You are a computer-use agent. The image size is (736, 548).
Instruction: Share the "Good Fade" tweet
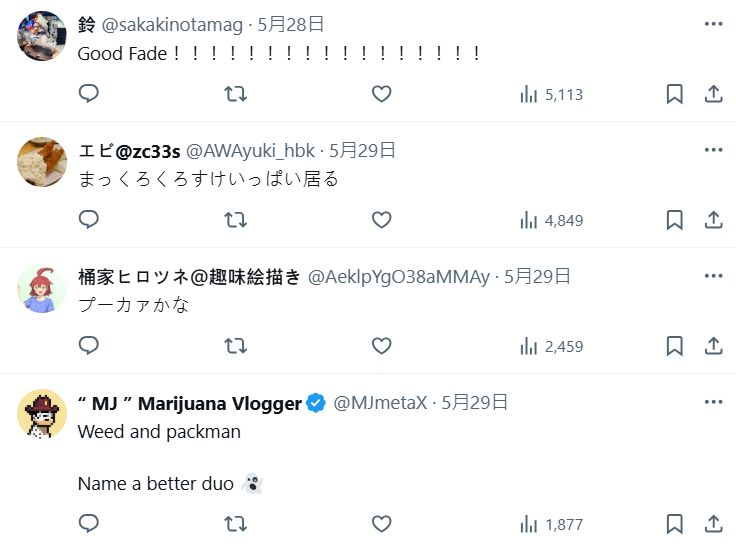click(x=714, y=94)
